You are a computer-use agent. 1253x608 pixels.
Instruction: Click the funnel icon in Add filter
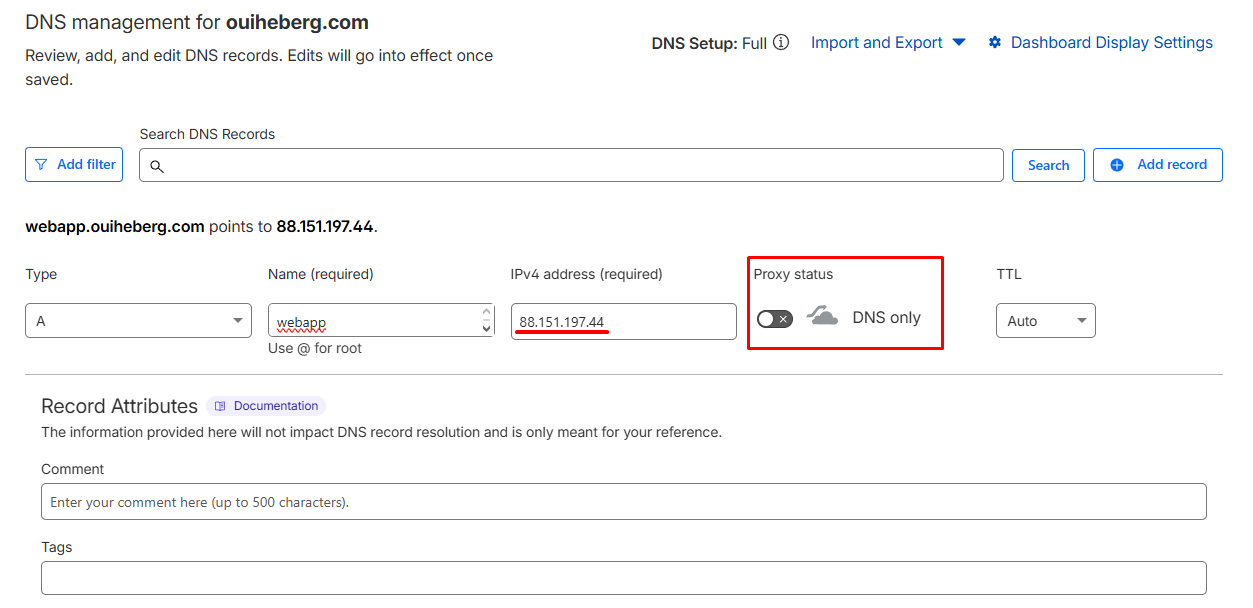coord(41,165)
